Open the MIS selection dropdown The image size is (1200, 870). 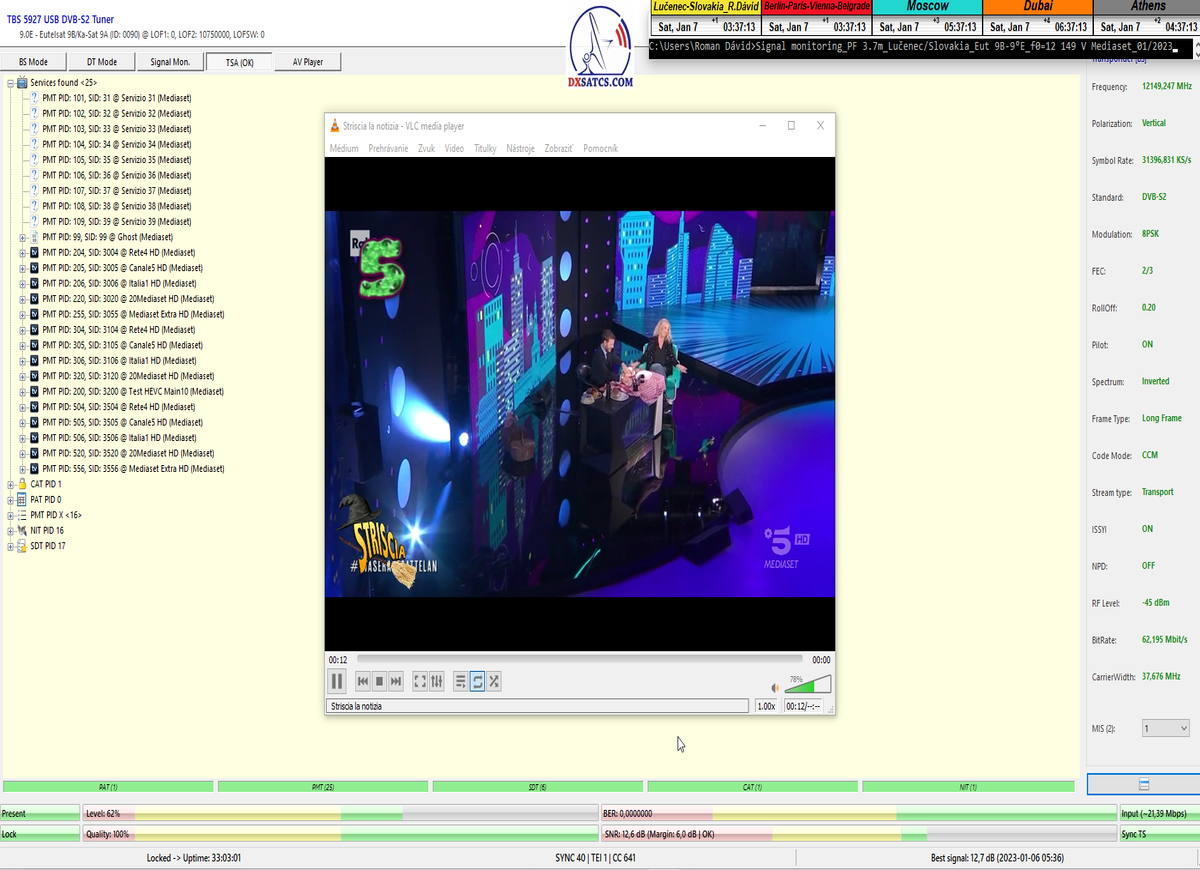(x=1165, y=729)
